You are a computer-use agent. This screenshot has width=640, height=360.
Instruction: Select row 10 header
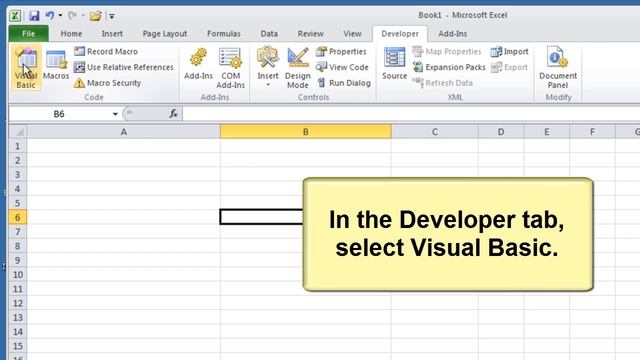coord(18,274)
